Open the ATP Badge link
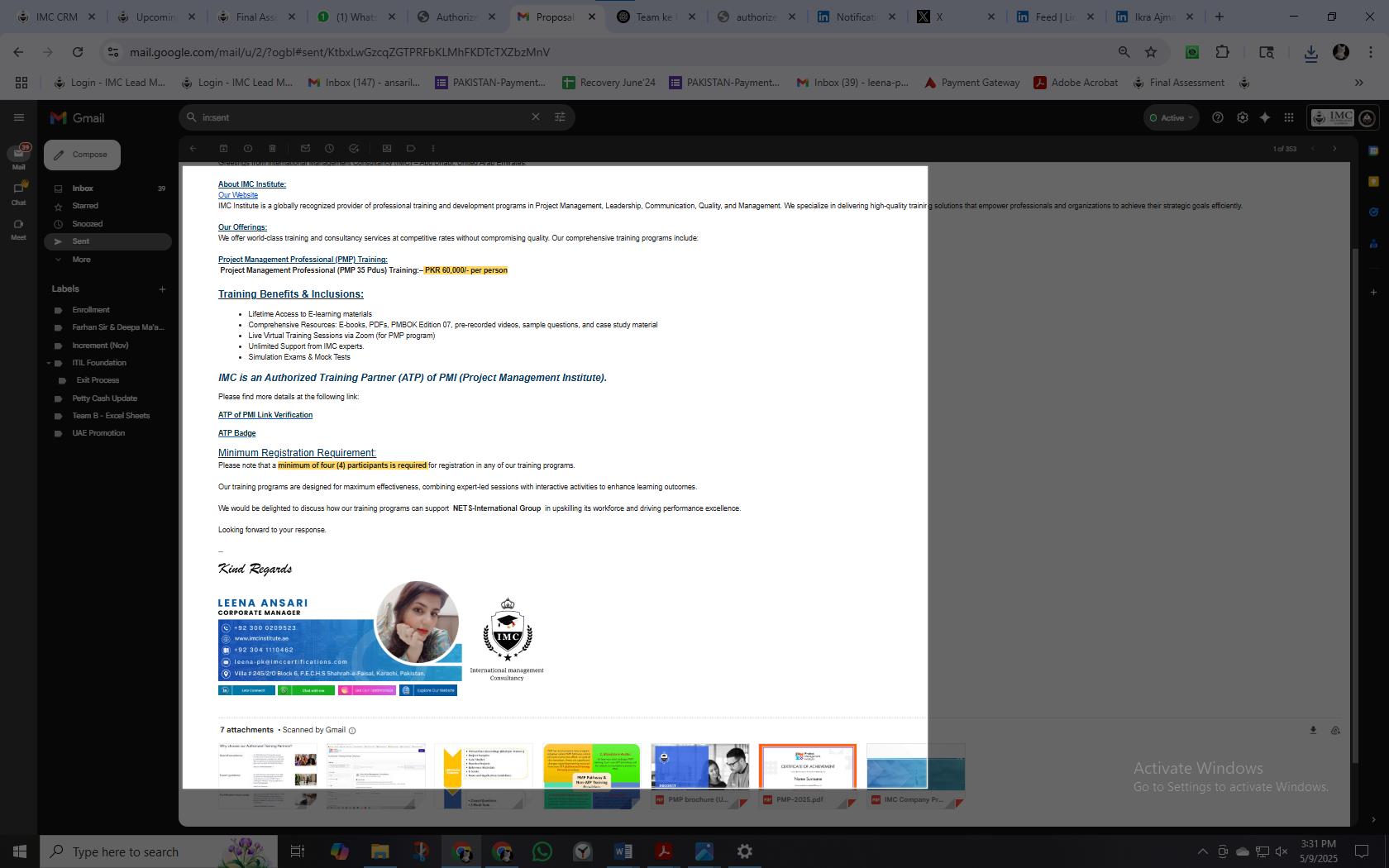The height and width of the screenshot is (868, 1389). 237,433
